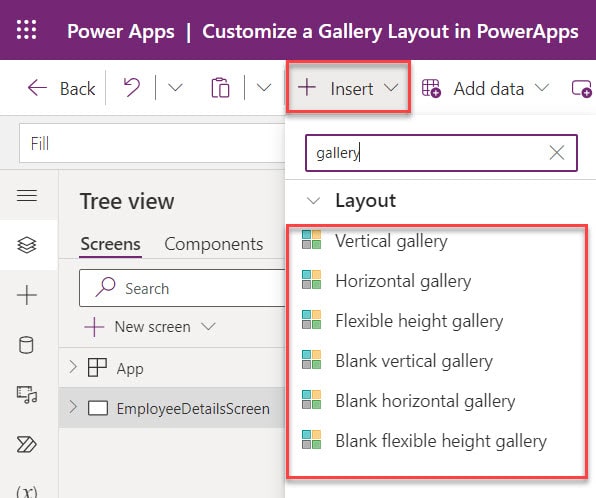Undo the last action
This screenshot has width=596, height=498.
[132, 88]
